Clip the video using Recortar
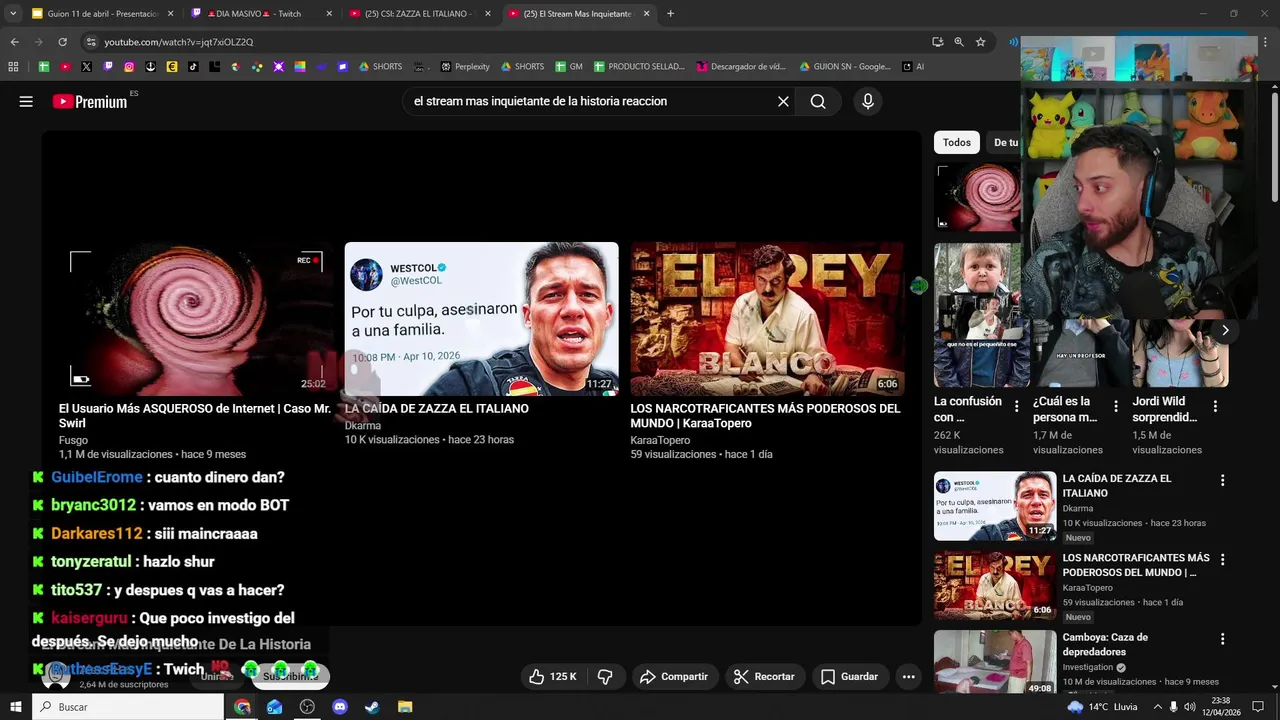This screenshot has height=720, width=1280. [x=764, y=677]
